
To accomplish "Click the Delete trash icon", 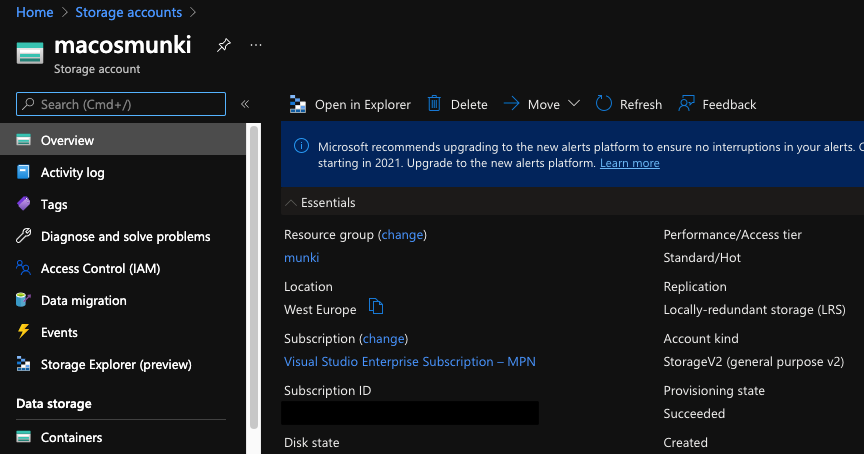I will pos(434,104).
